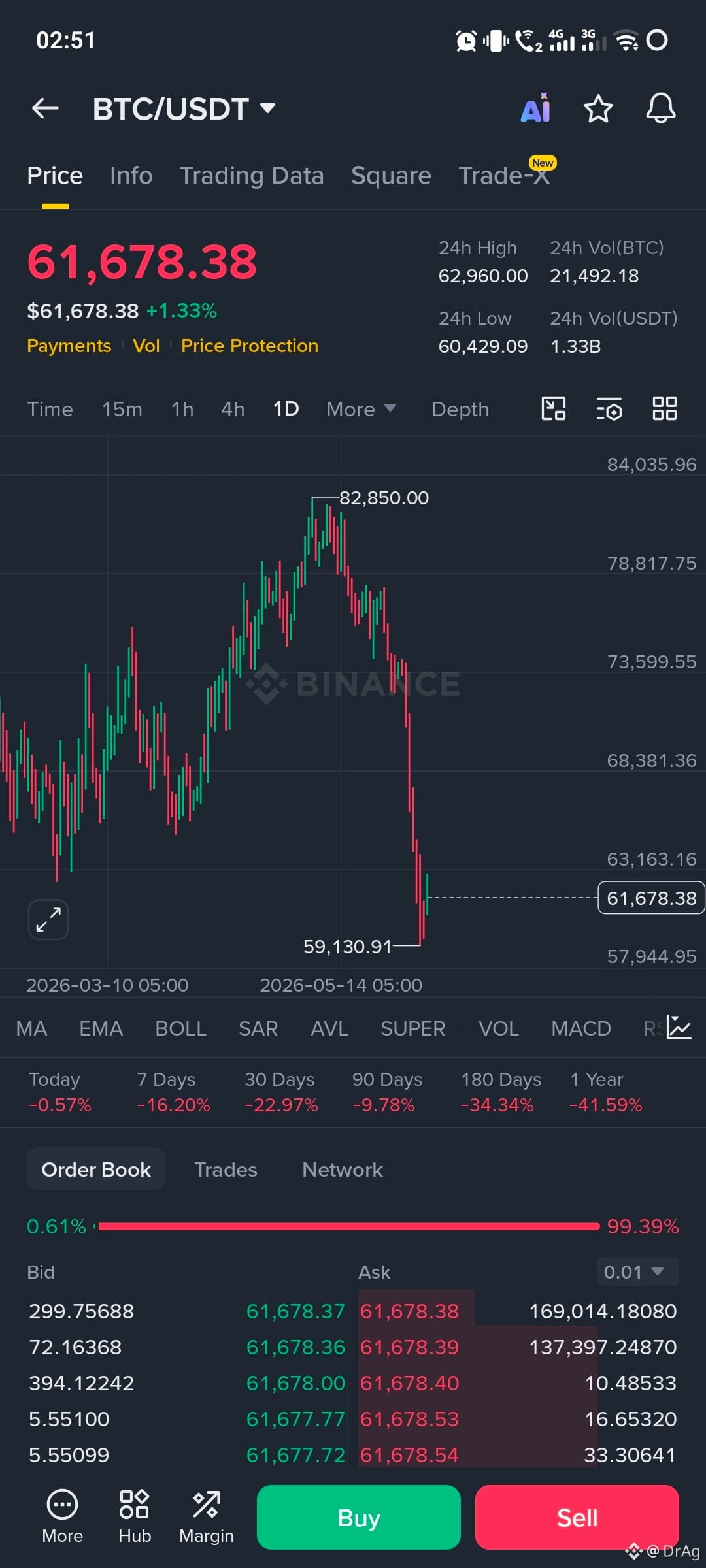Select ask price 61,678.38 in order book
Viewport: 706px width, 1568px height.
pos(410,1311)
